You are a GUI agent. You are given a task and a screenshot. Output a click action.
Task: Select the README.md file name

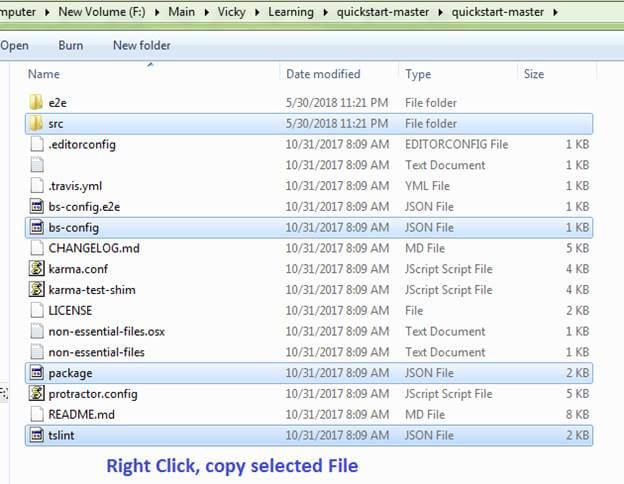82,414
